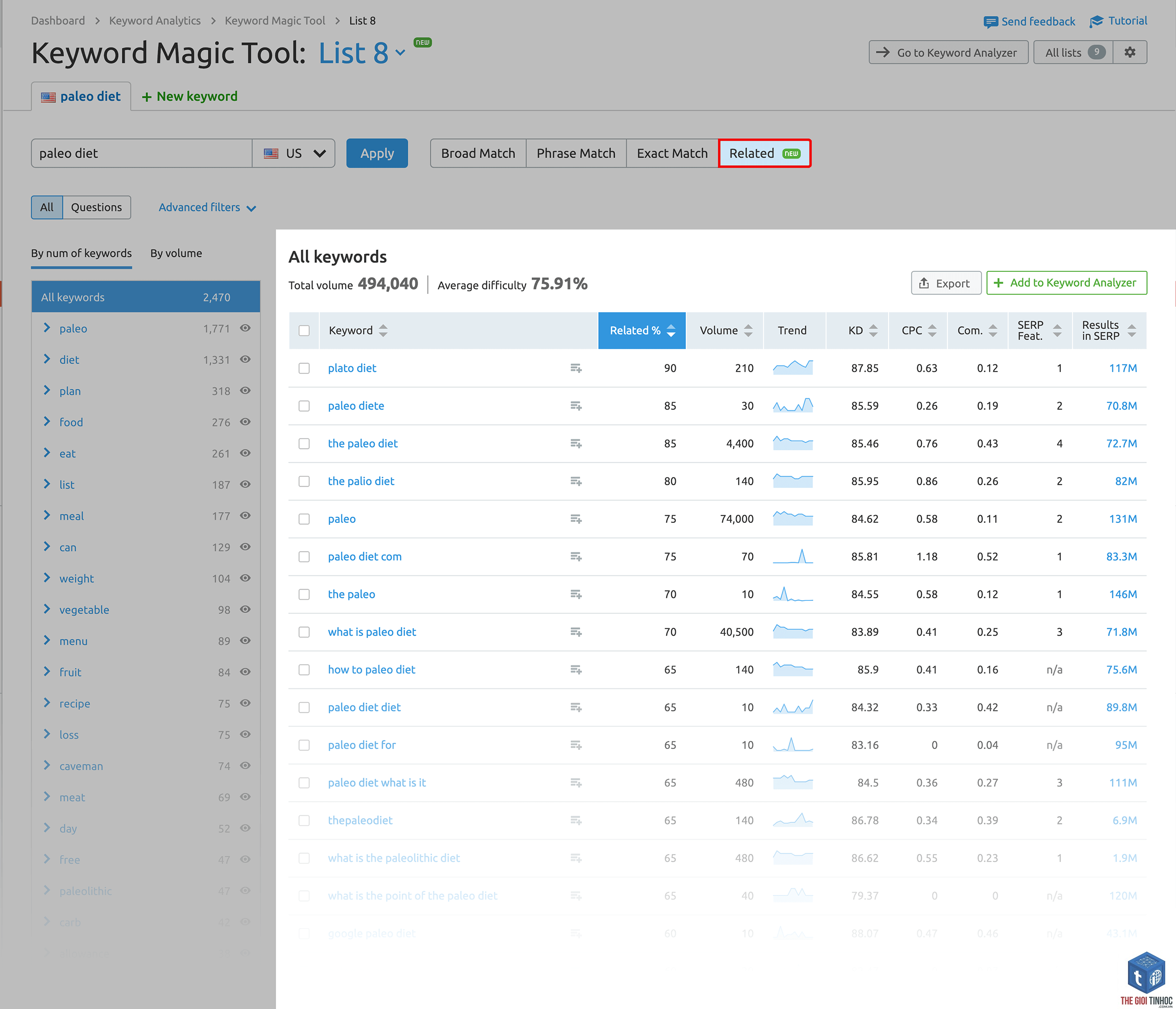This screenshot has width=1176, height=1009.
Task: Click the Tutorial graduation cap icon
Action: (1097, 21)
